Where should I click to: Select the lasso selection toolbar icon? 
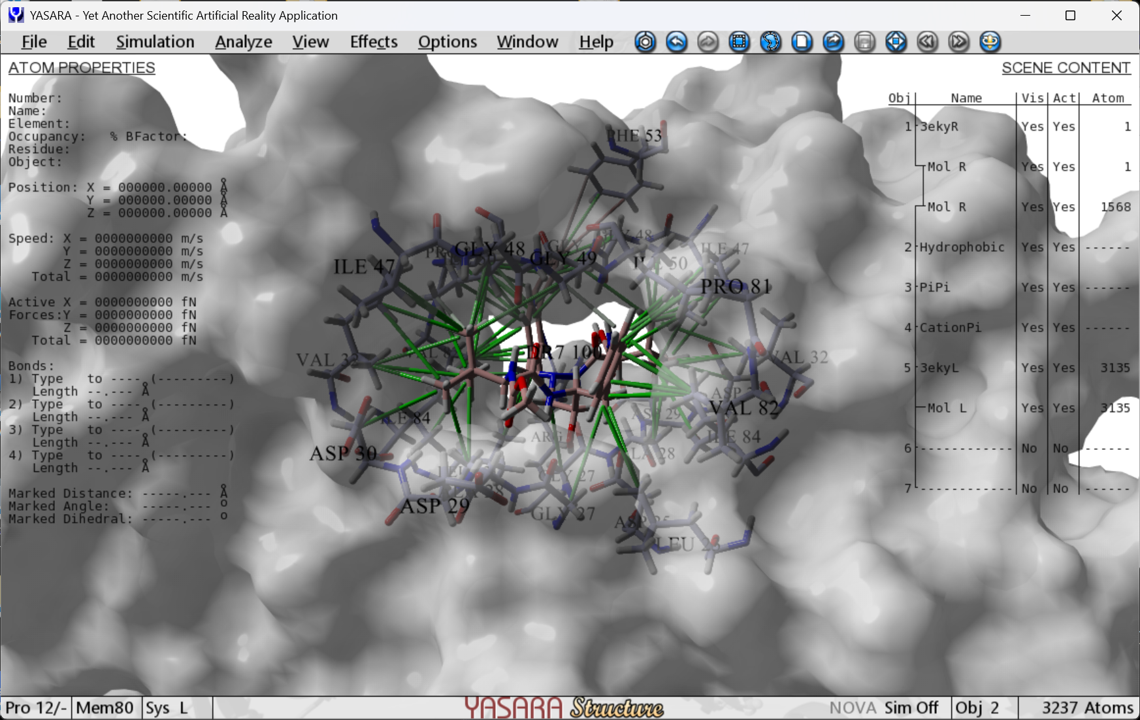[770, 41]
